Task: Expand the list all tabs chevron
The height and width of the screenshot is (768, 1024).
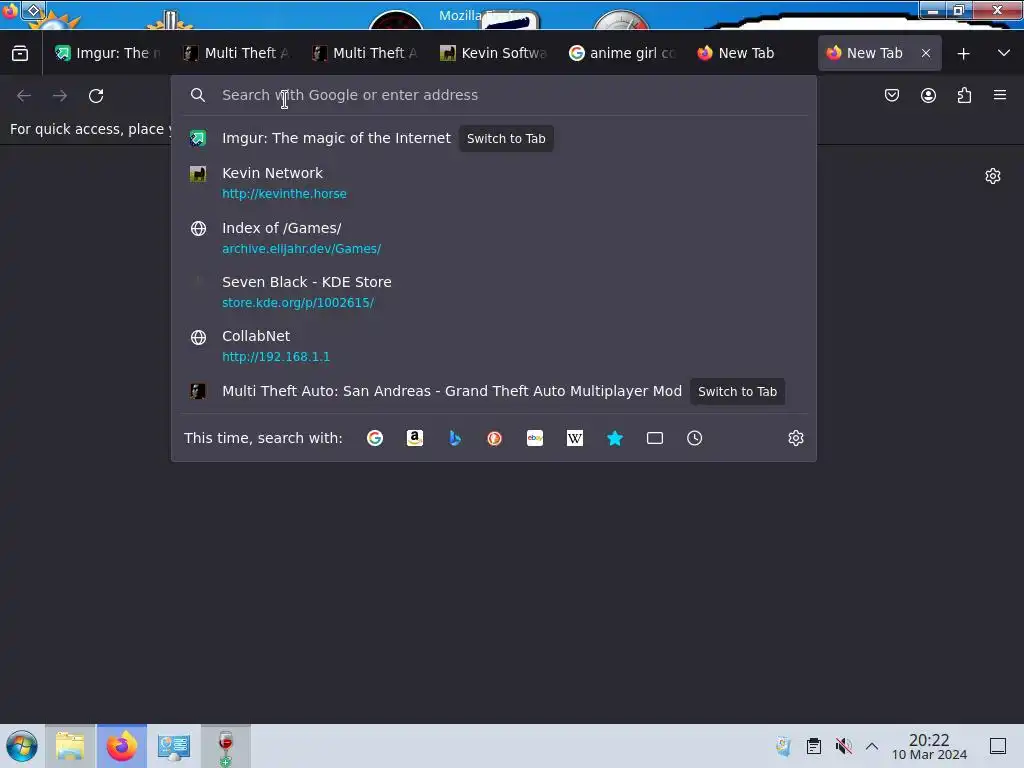Action: [x=1004, y=54]
